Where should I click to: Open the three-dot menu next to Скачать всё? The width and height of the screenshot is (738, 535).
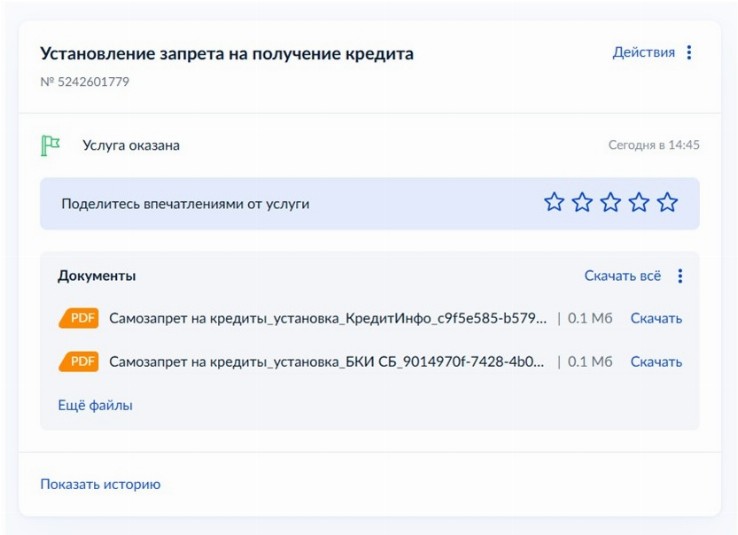pos(680,276)
